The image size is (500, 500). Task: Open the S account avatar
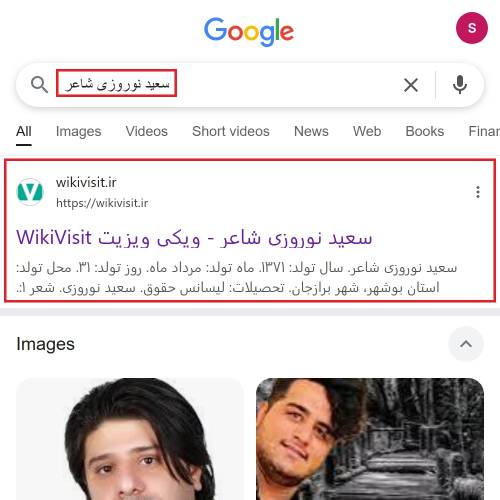(472, 28)
